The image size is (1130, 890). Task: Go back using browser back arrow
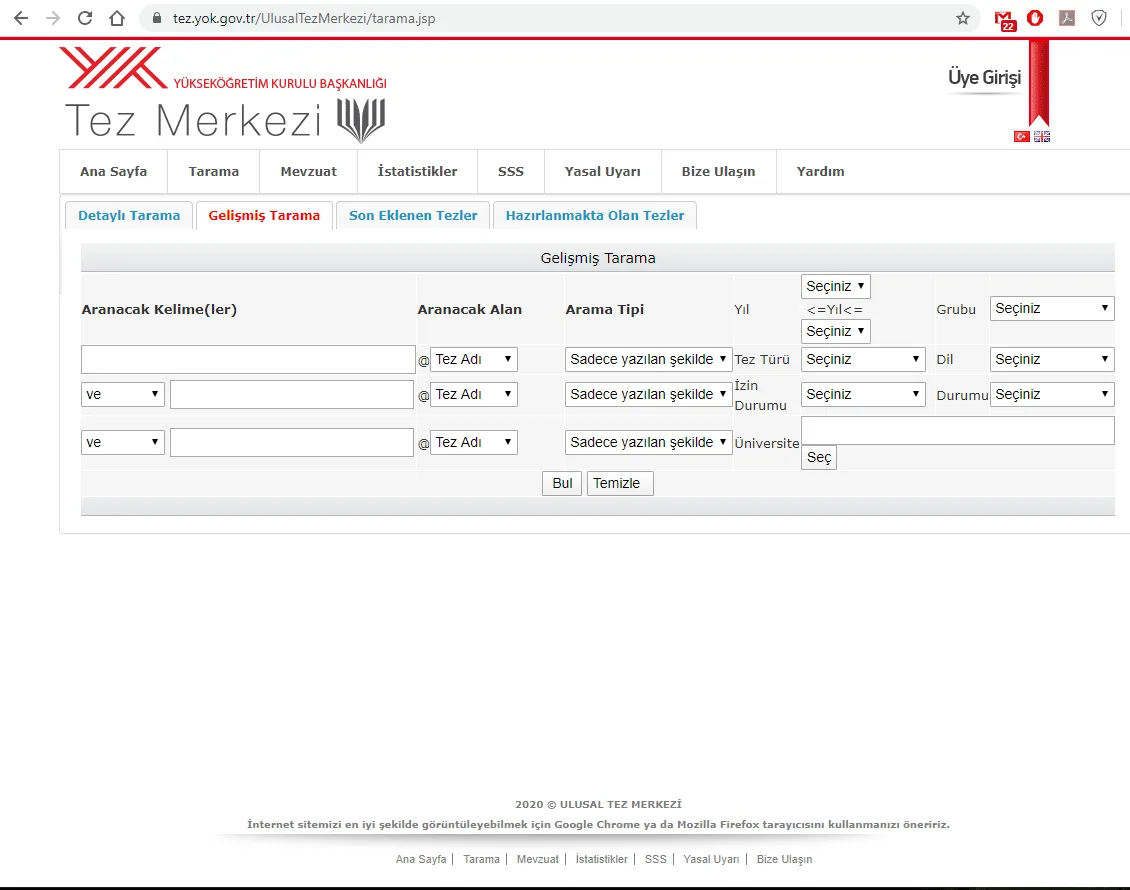coord(21,18)
